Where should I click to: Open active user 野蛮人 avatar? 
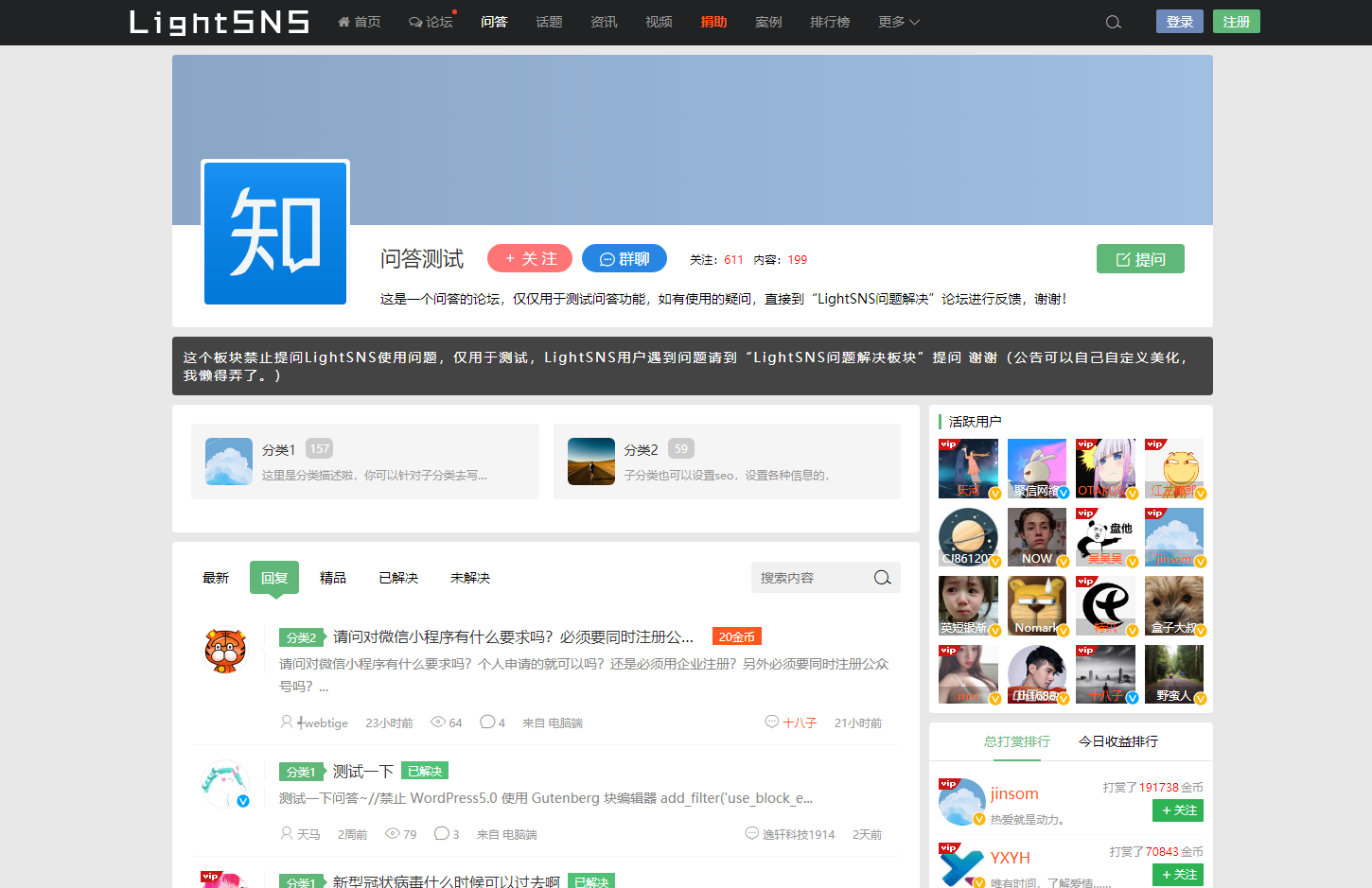[x=1174, y=674]
